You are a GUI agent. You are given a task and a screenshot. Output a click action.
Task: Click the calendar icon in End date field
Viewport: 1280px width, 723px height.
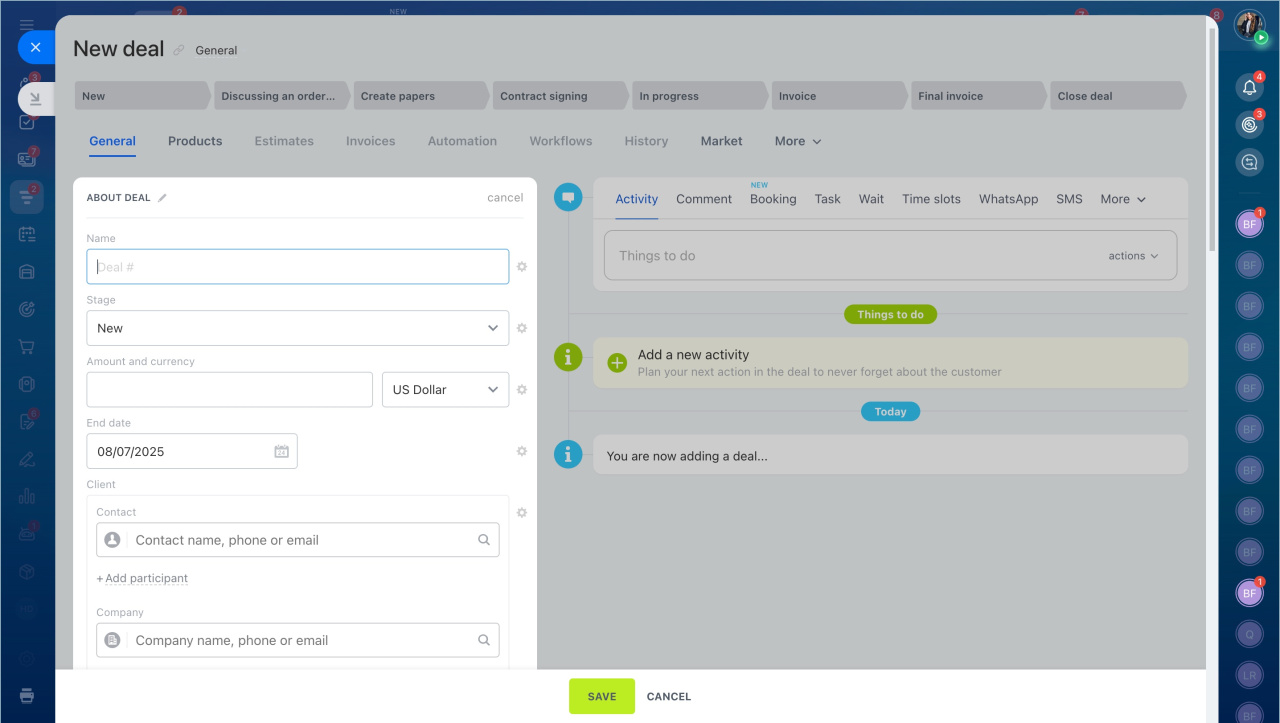coord(281,452)
